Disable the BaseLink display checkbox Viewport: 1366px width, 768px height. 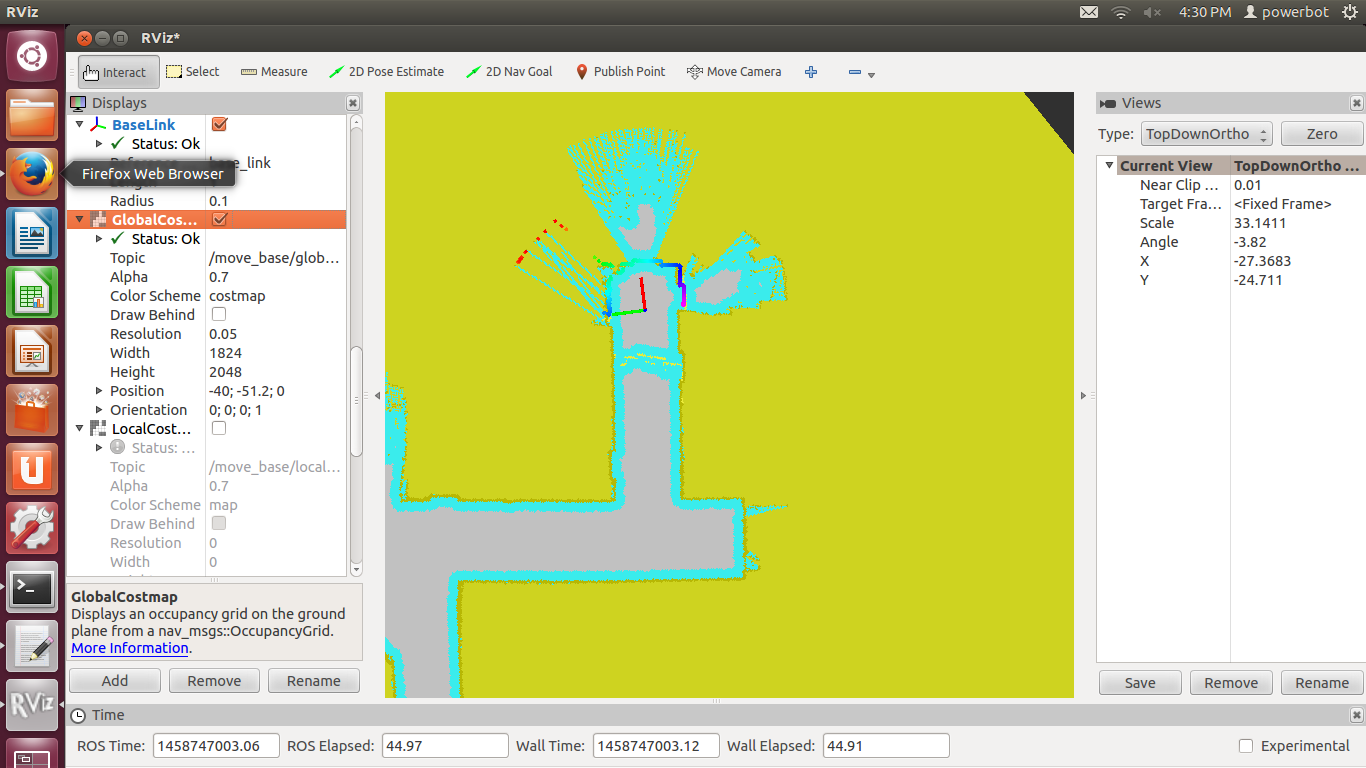(x=219, y=125)
